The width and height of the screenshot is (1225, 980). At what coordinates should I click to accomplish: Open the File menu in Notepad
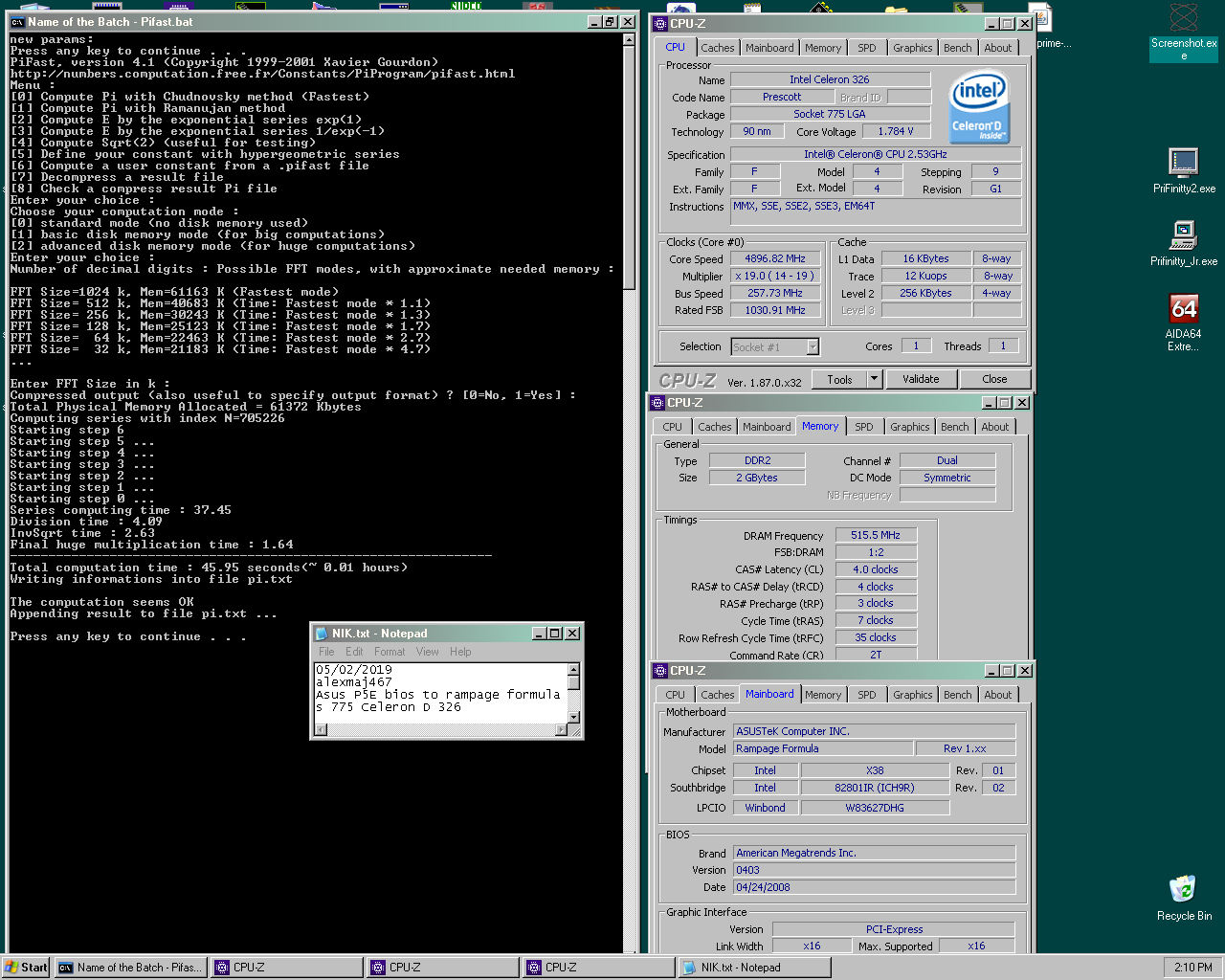[x=326, y=652]
